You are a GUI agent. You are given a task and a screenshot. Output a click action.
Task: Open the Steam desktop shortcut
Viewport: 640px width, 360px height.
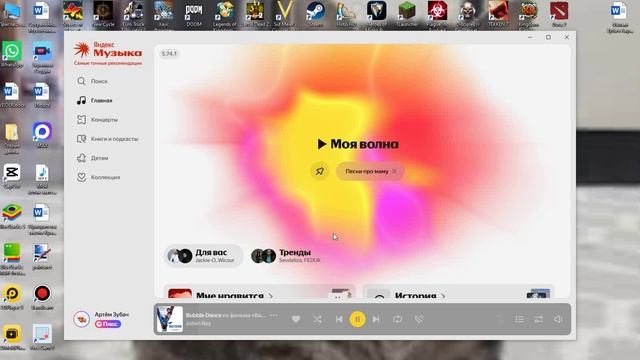(315, 14)
